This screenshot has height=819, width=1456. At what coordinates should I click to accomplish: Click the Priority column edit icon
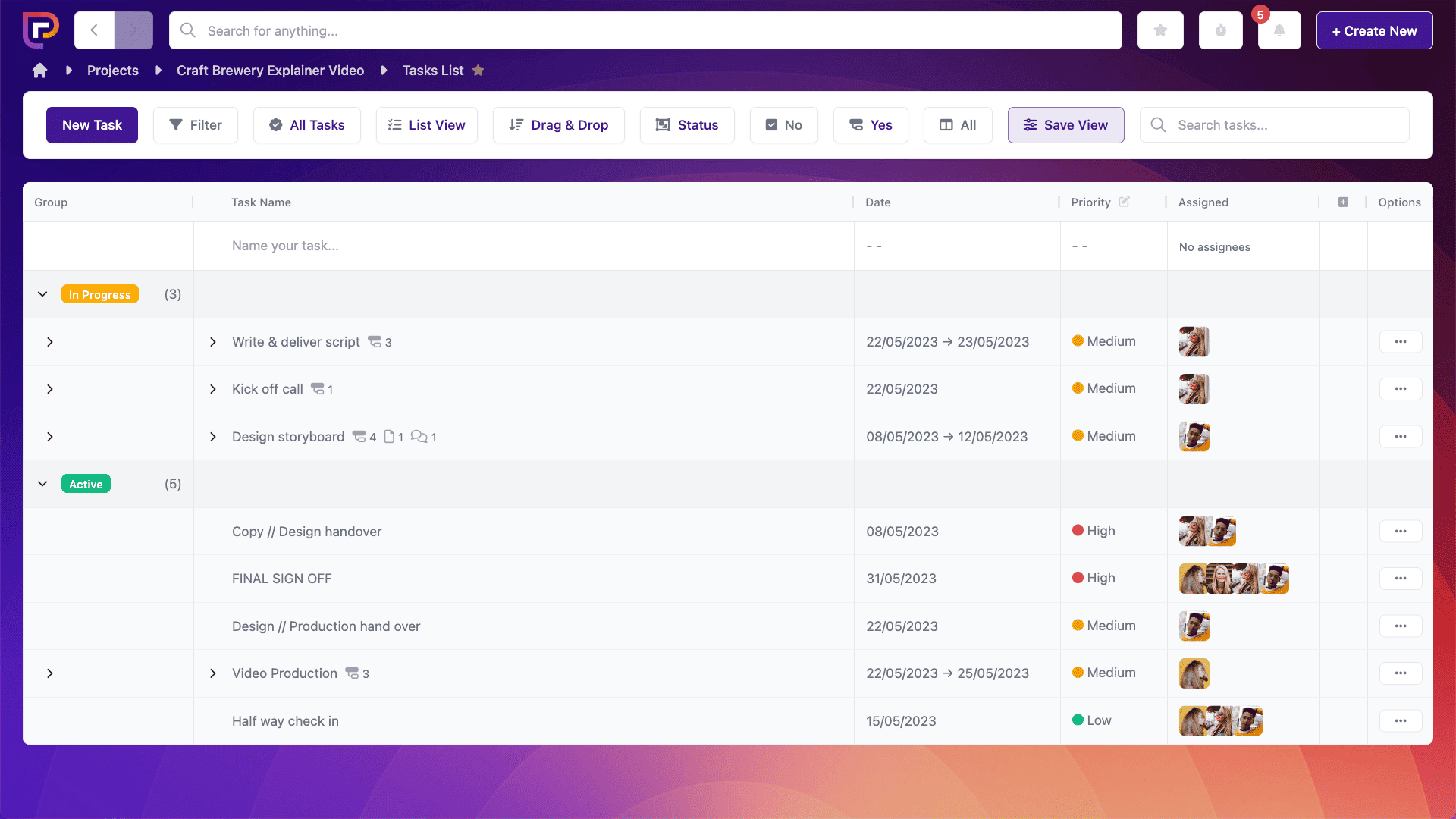[1124, 202]
